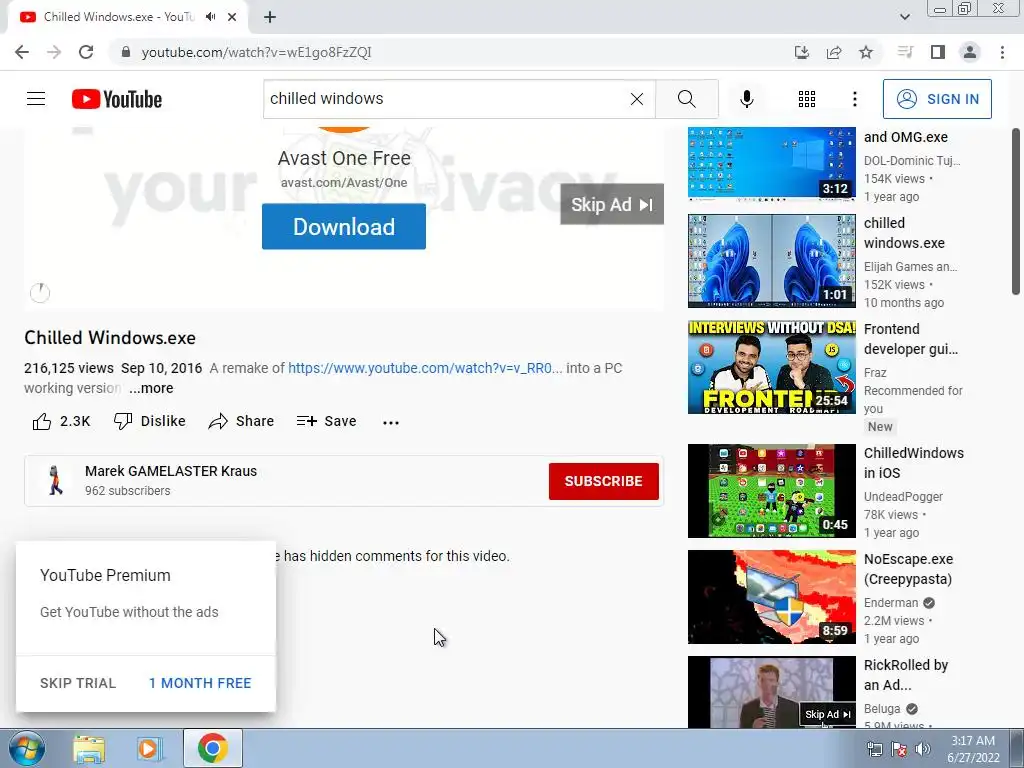Click the loading progress circle in player
The height and width of the screenshot is (768, 1024).
pos(40,293)
